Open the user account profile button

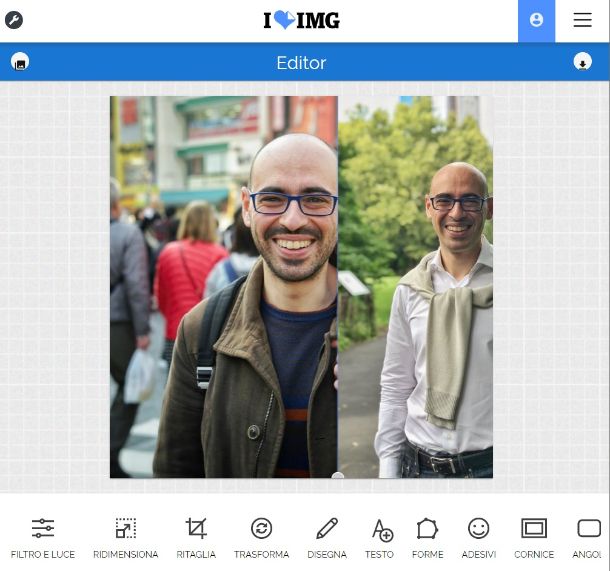point(536,21)
